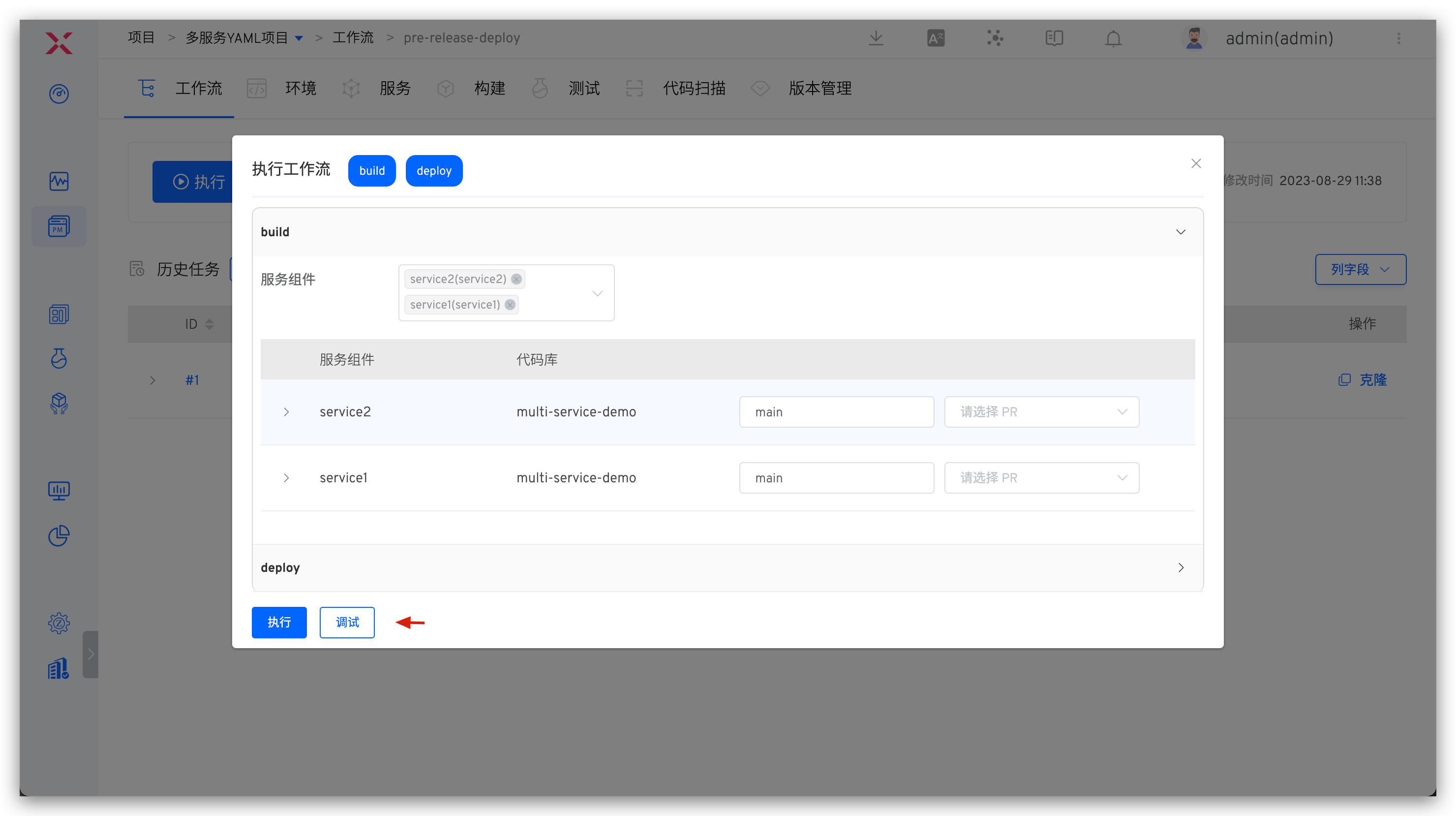Click the language switcher icon

936,38
